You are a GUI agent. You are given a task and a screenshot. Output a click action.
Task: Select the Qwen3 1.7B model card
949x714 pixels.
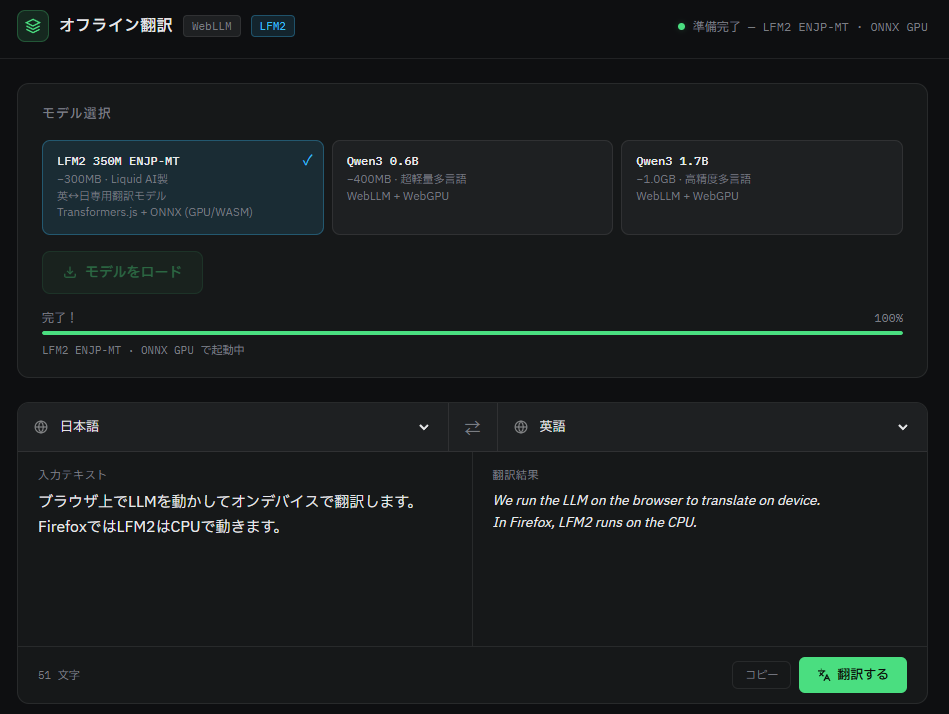click(761, 187)
